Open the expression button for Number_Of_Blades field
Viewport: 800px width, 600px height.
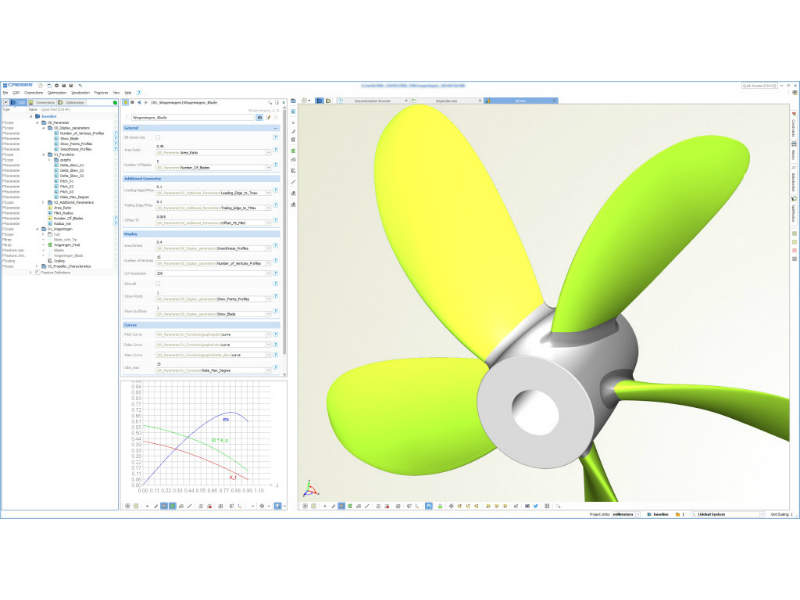point(268,167)
